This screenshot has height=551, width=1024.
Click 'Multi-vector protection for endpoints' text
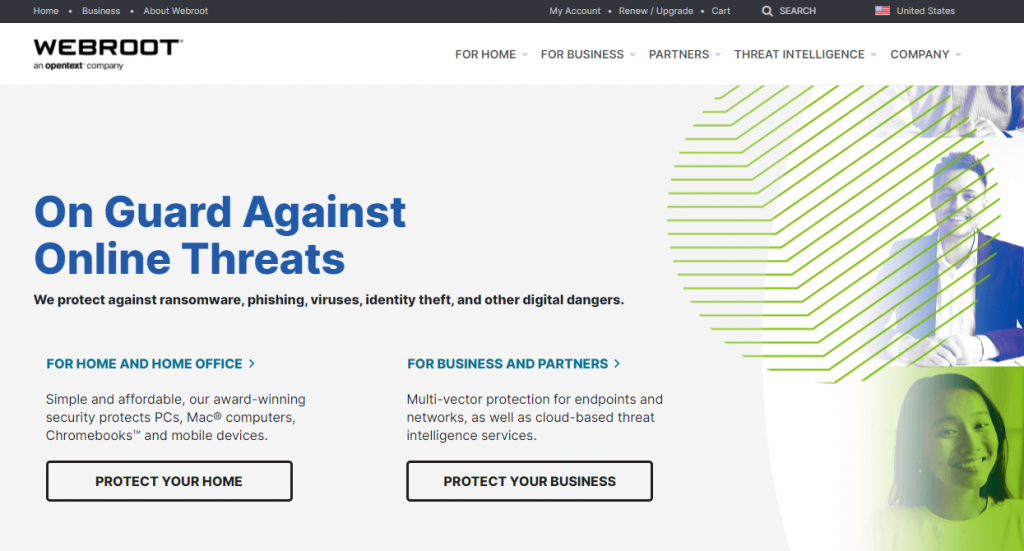click(x=534, y=417)
